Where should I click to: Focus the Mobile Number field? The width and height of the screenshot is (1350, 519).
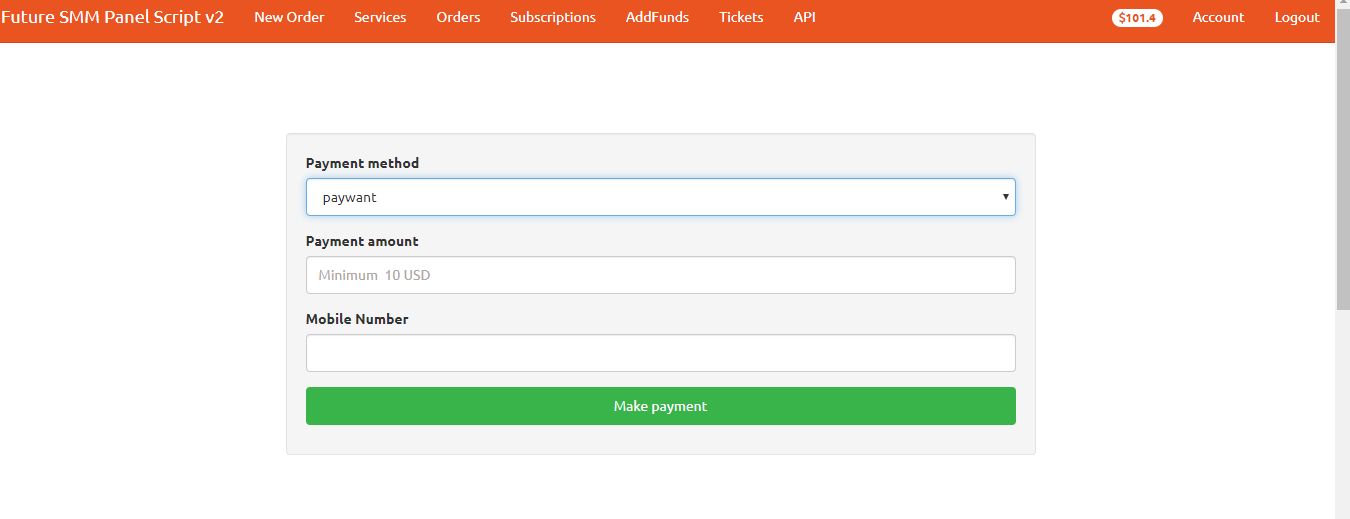click(660, 353)
